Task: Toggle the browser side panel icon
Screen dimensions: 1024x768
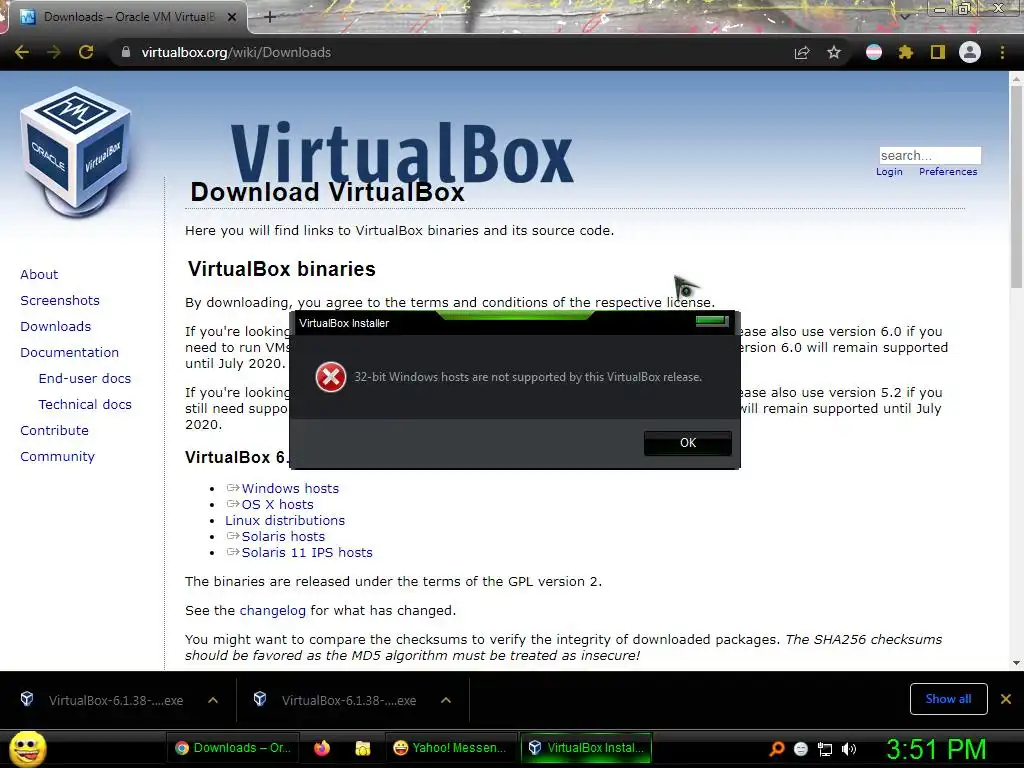Action: (938, 52)
